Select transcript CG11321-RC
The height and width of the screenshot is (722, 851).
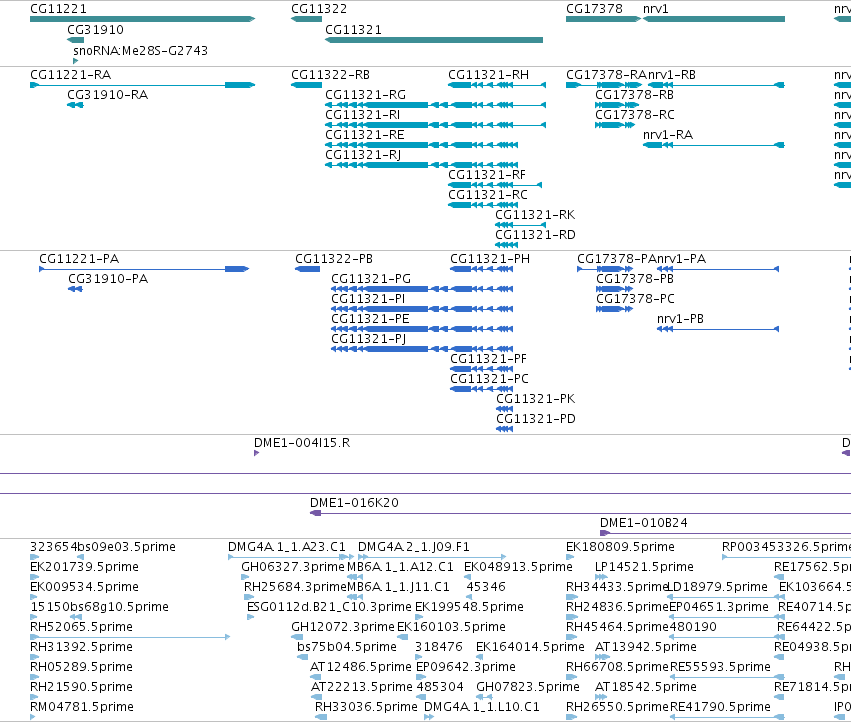tap(483, 205)
